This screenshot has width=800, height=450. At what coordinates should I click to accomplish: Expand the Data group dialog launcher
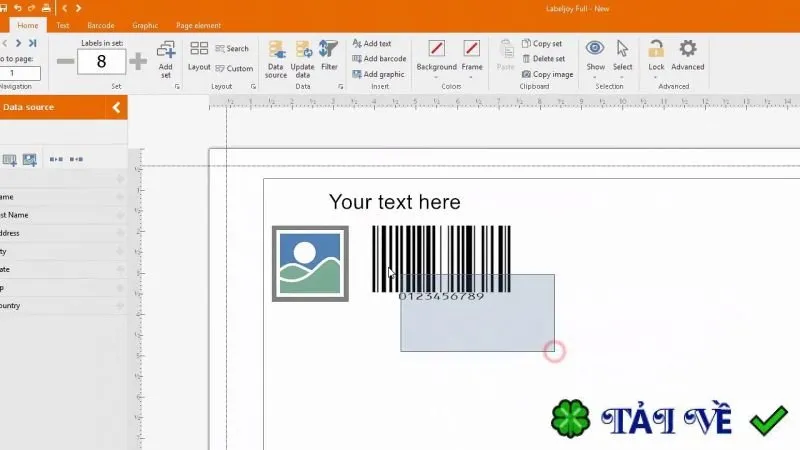pos(340,87)
